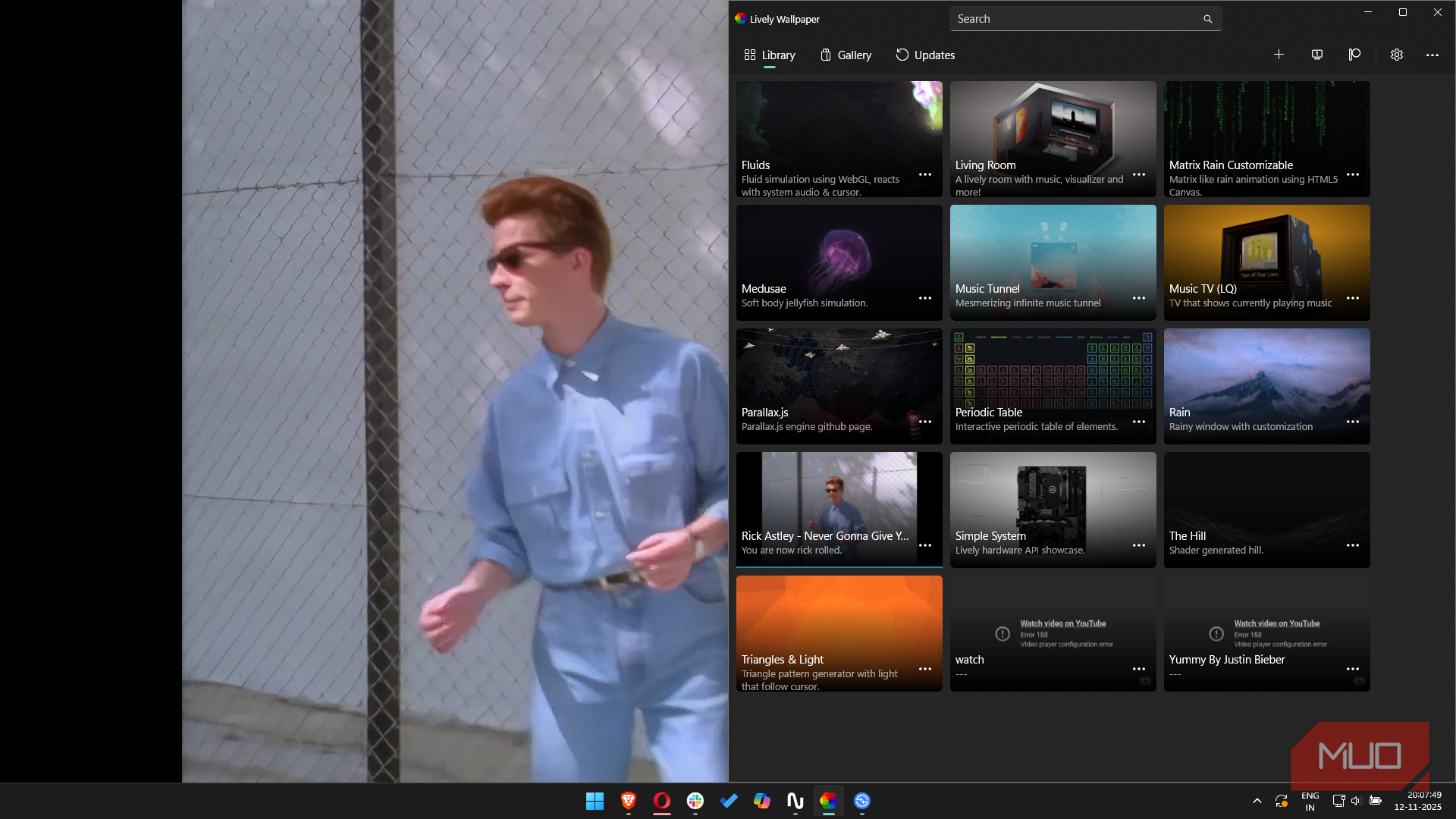Open the three-dot menu on Living Room card
Viewport: 1456px width, 819px height.
pos(1139,174)
